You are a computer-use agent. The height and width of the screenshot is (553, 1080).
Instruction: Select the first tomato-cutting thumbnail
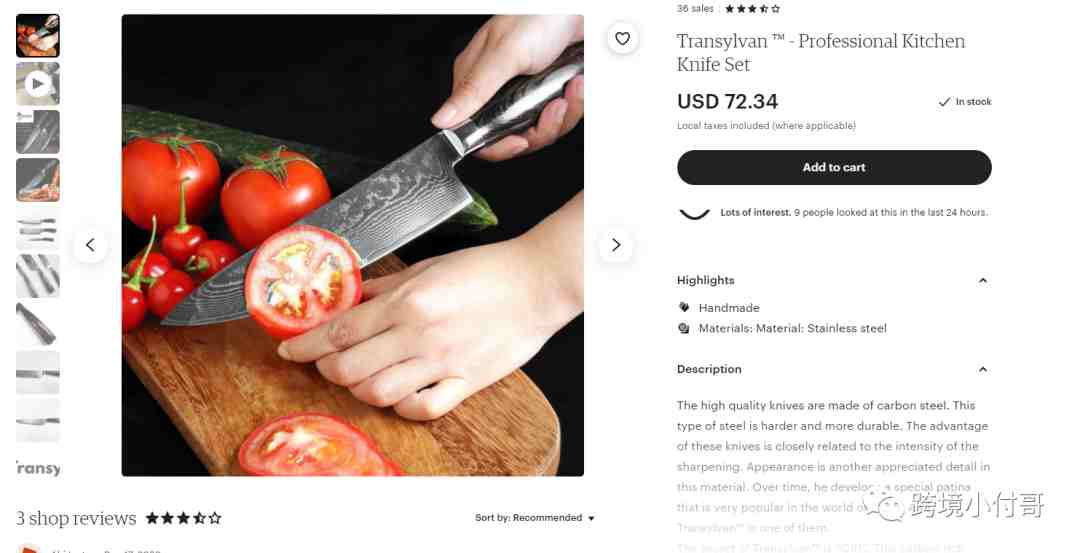38,36
